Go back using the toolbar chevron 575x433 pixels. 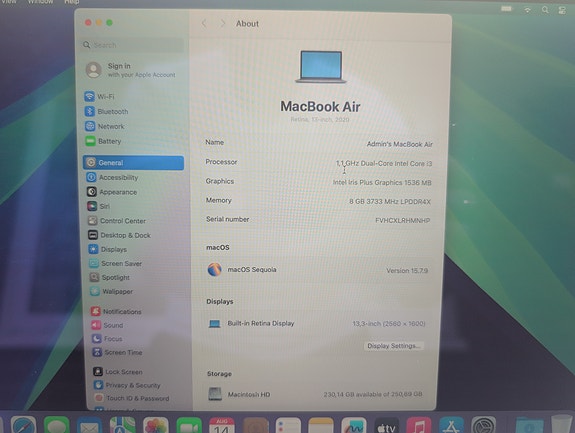204,23
